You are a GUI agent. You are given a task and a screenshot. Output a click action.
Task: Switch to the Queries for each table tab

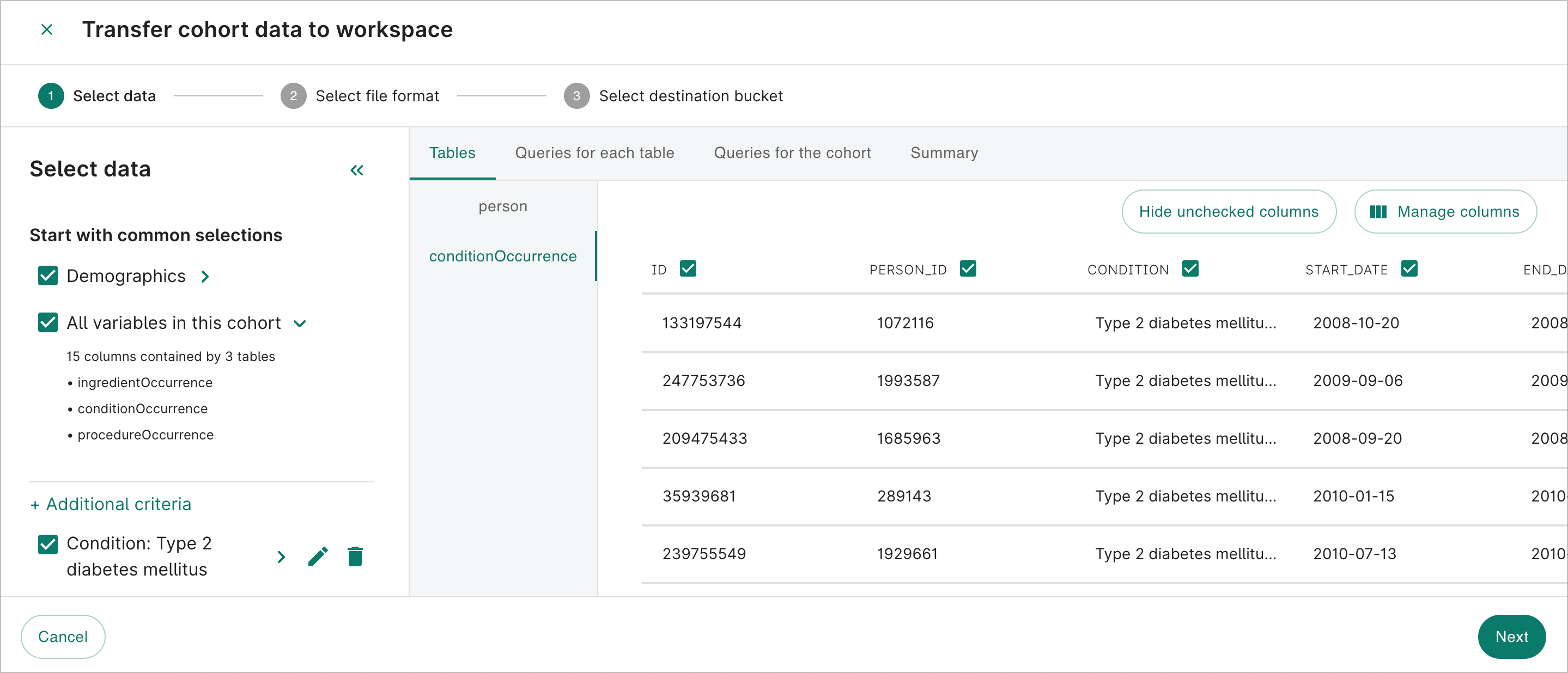(x=595, y=153)
